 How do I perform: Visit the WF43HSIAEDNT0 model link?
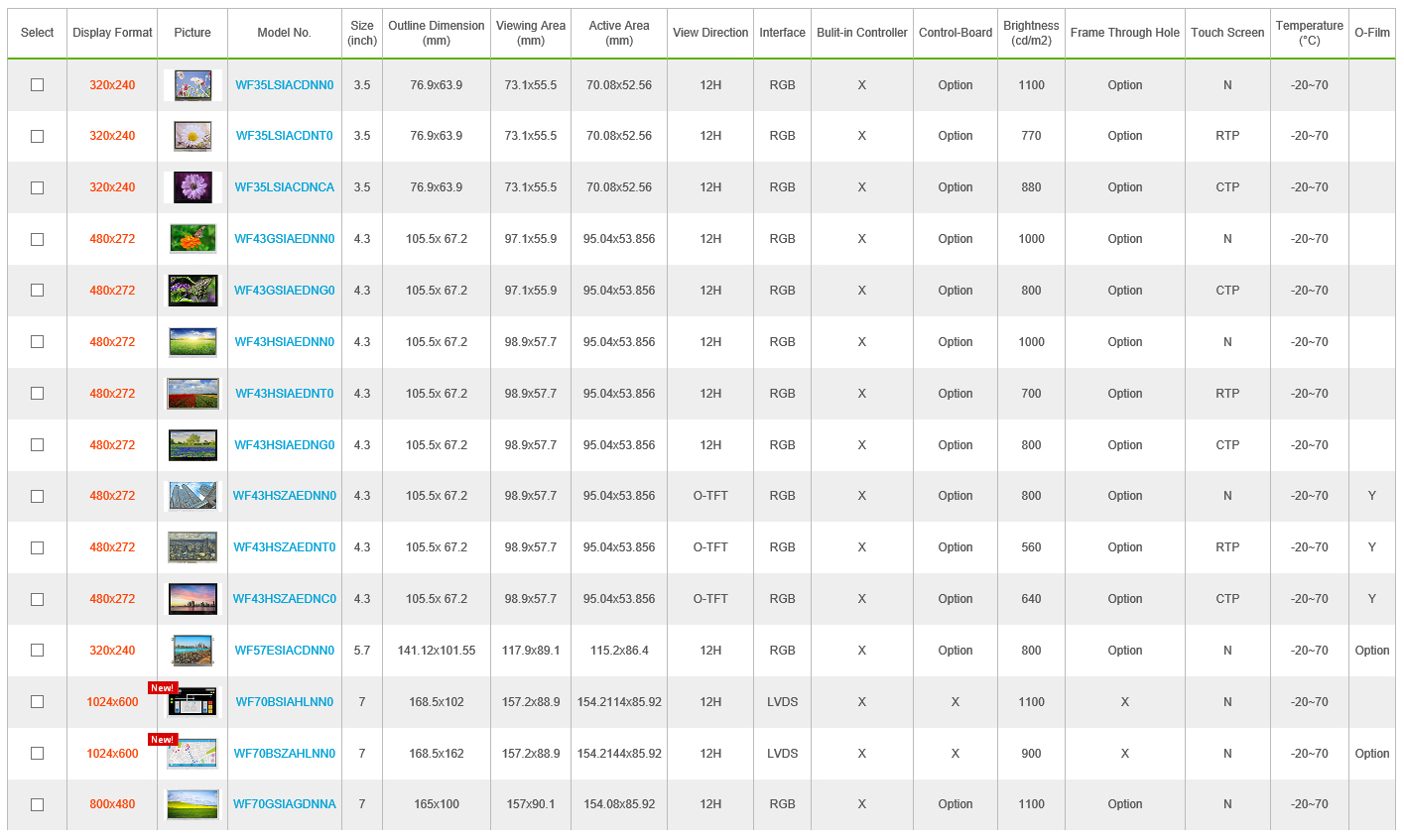tap(285, 394)
